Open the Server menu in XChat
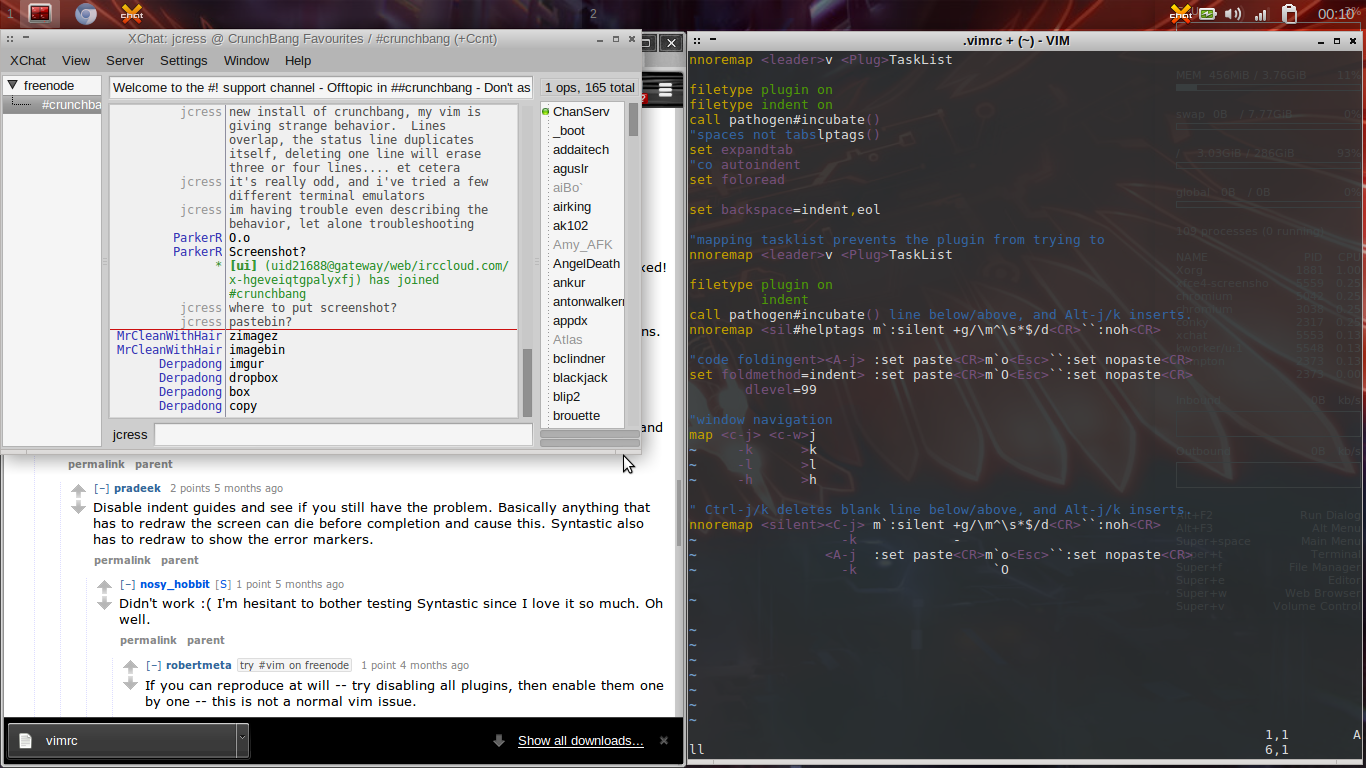This screenshot has height=768, width=1366. [x=125, y=61]
